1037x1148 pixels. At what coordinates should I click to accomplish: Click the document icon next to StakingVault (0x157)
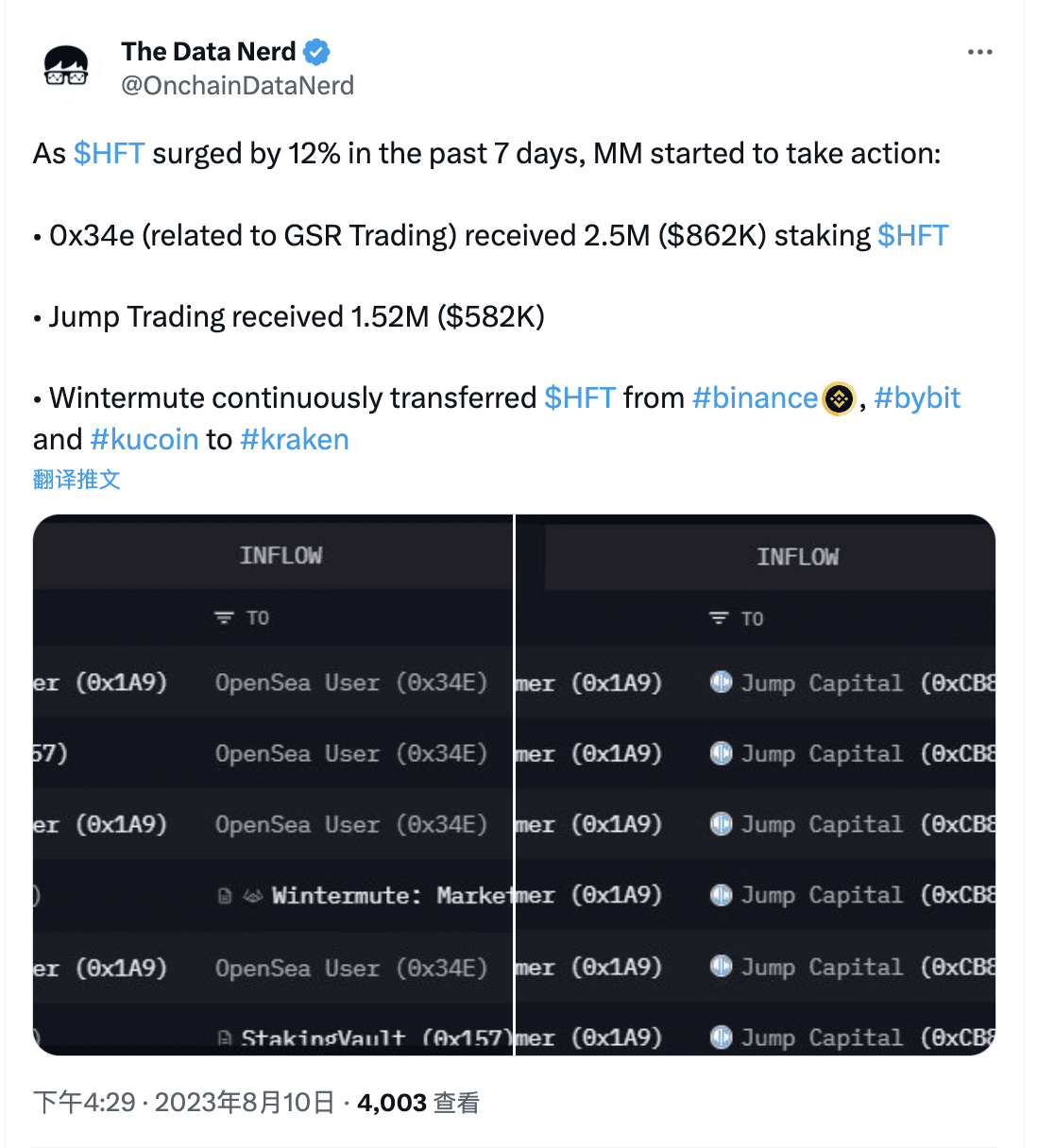click(223, 1036)
